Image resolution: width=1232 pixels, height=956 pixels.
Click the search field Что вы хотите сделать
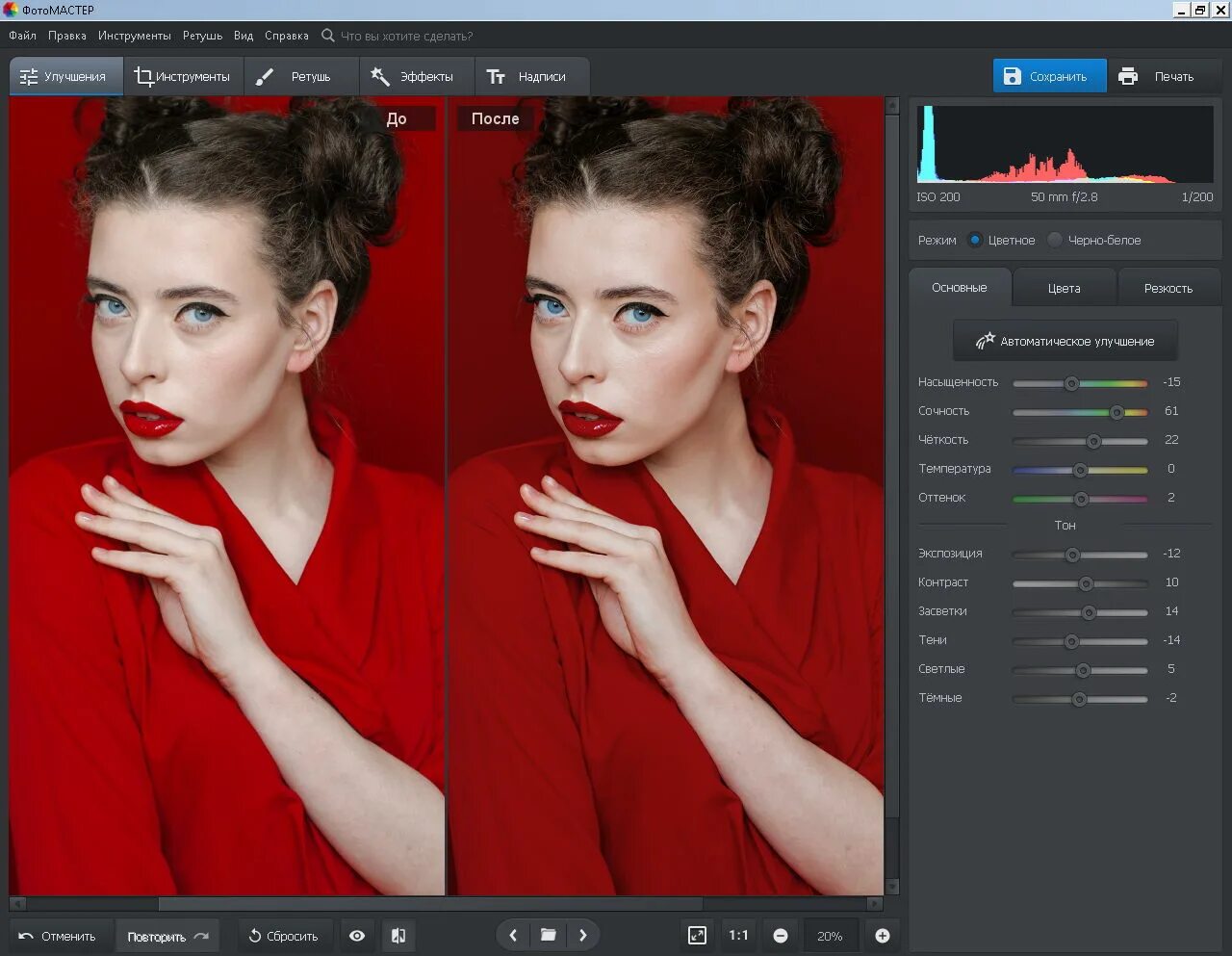point(406,36)
